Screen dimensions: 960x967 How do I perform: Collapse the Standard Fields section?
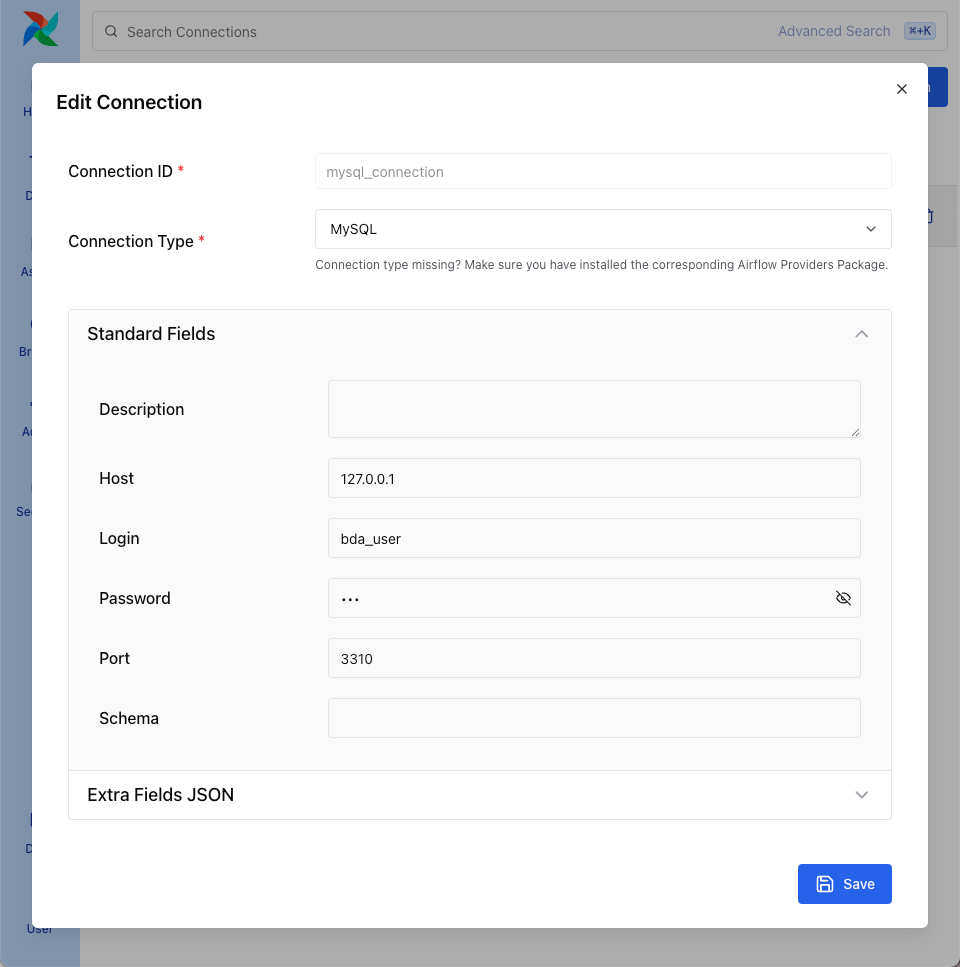click(861, 334)
